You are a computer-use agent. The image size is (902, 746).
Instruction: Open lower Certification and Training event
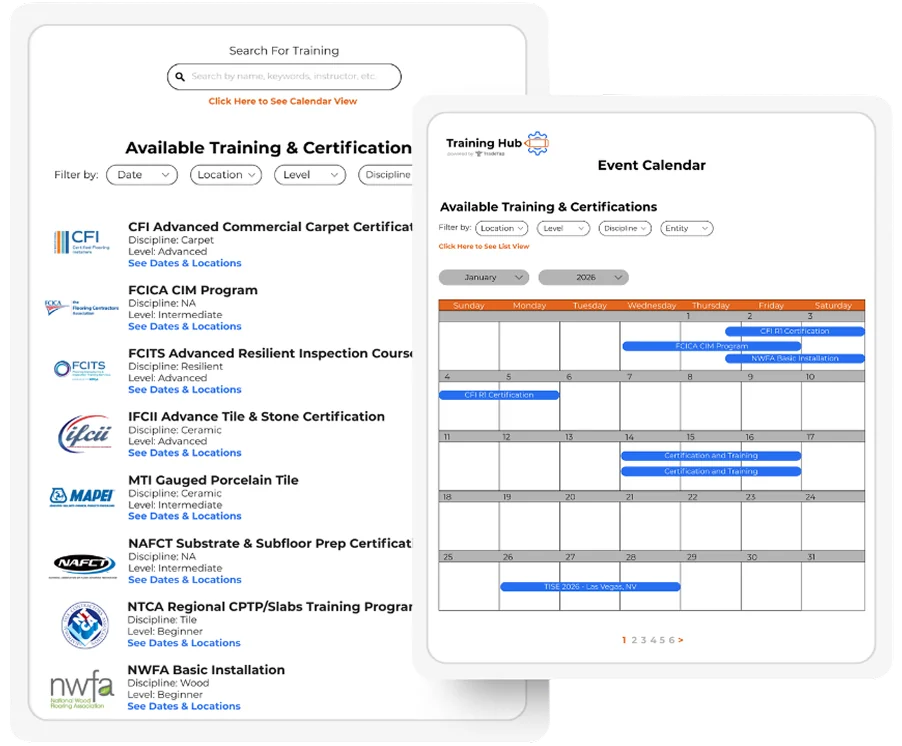[x=711, y=471]
